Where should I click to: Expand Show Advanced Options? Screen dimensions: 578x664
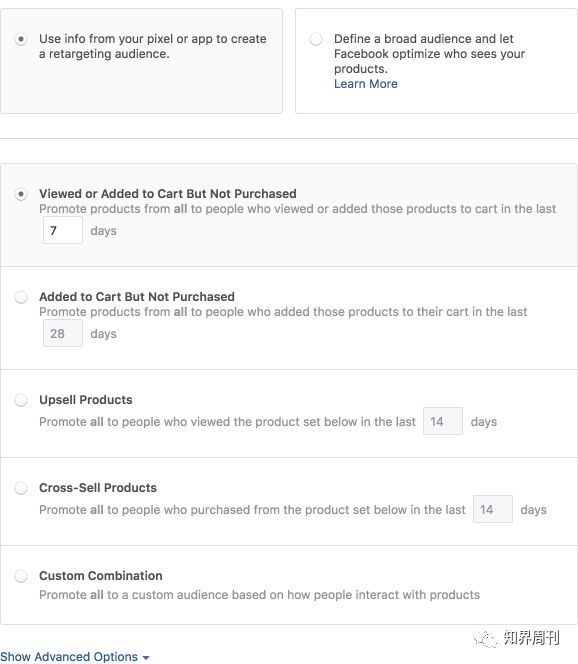click(x=75, y=656)
